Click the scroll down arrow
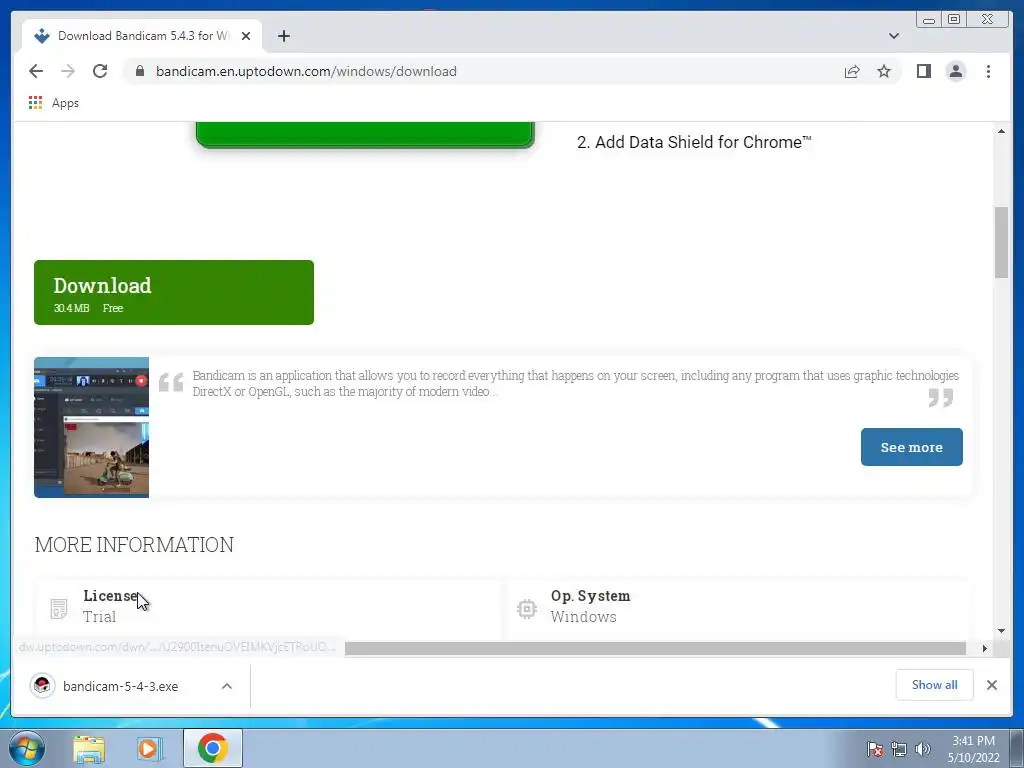Viewport: 1024px width, 768px height. pos(1001,631)
